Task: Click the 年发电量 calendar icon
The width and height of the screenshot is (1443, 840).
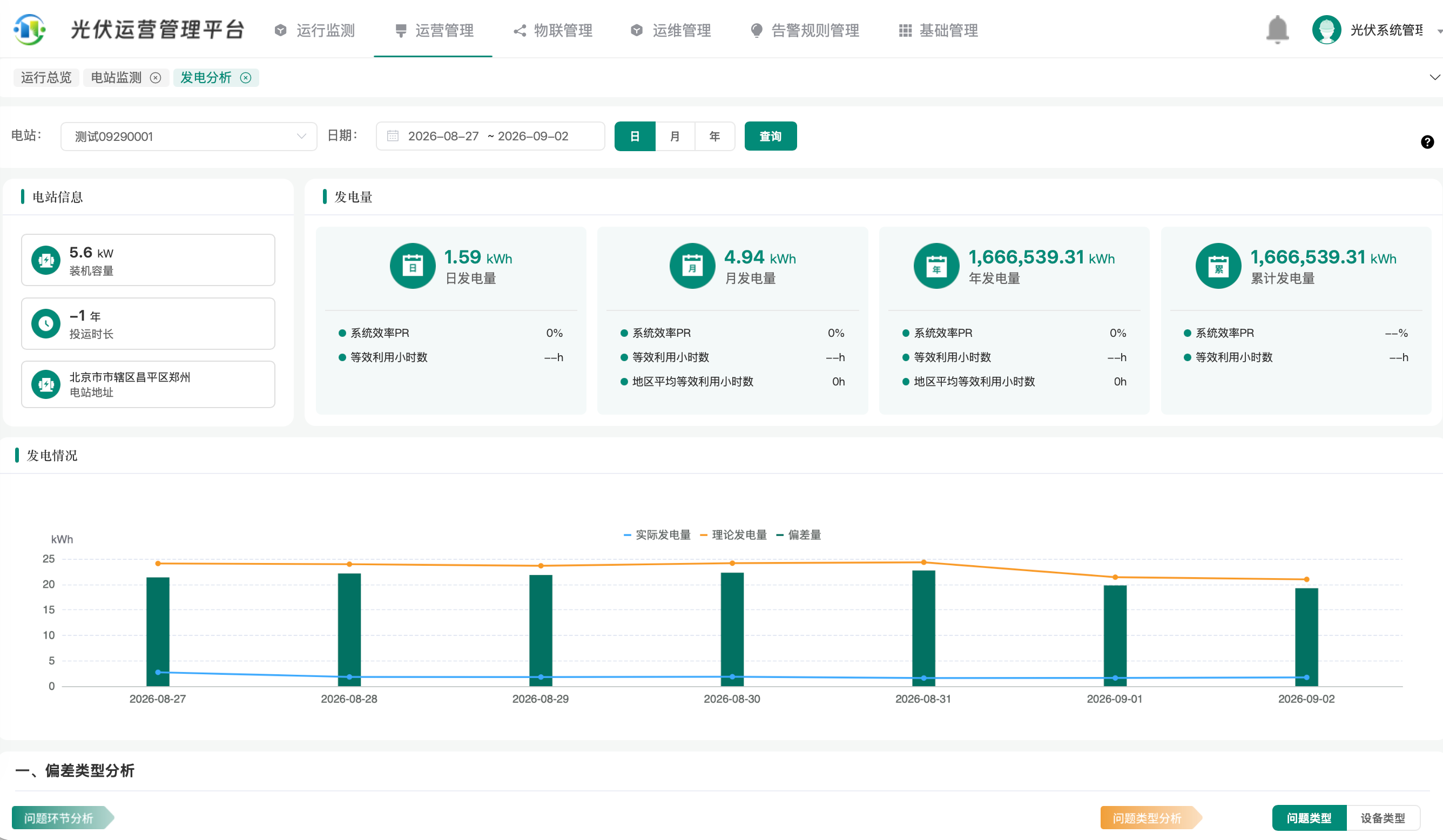Action: click(936, 266)
